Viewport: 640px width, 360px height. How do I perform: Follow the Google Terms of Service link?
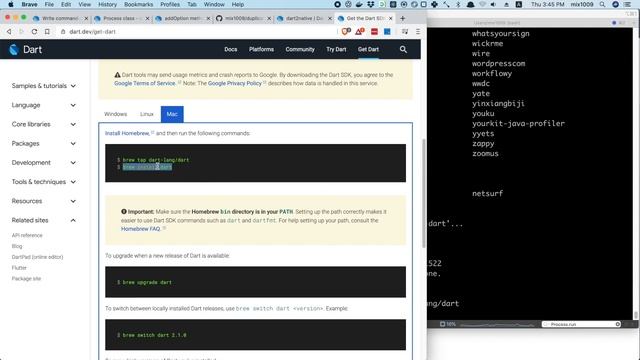pyautogui.click(x=144, y=83)
